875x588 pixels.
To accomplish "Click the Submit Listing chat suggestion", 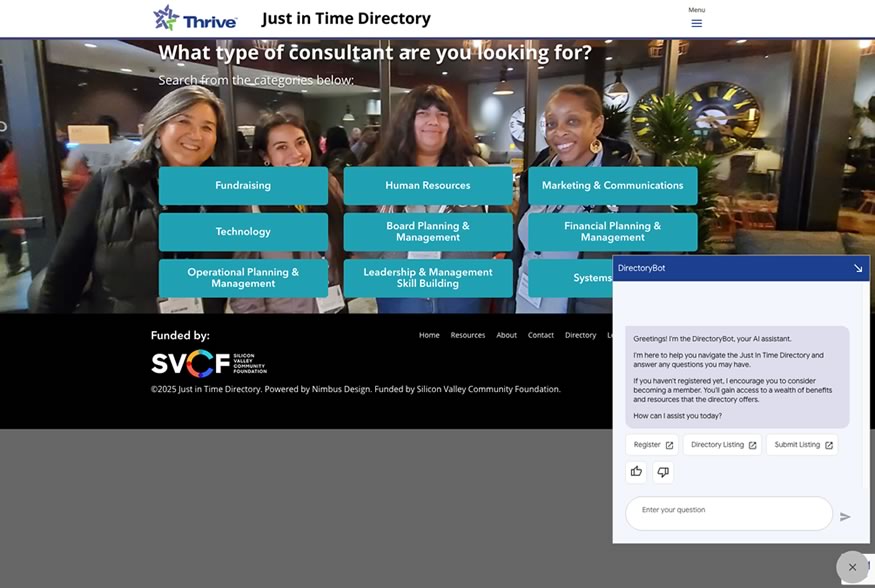I will (x=802, y=445).
